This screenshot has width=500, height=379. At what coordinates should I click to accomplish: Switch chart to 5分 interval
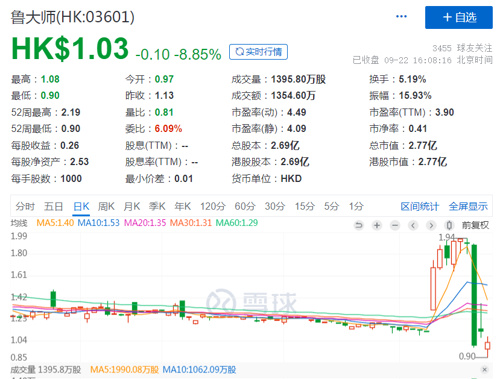pyautogui.click(x=331, y=206)
